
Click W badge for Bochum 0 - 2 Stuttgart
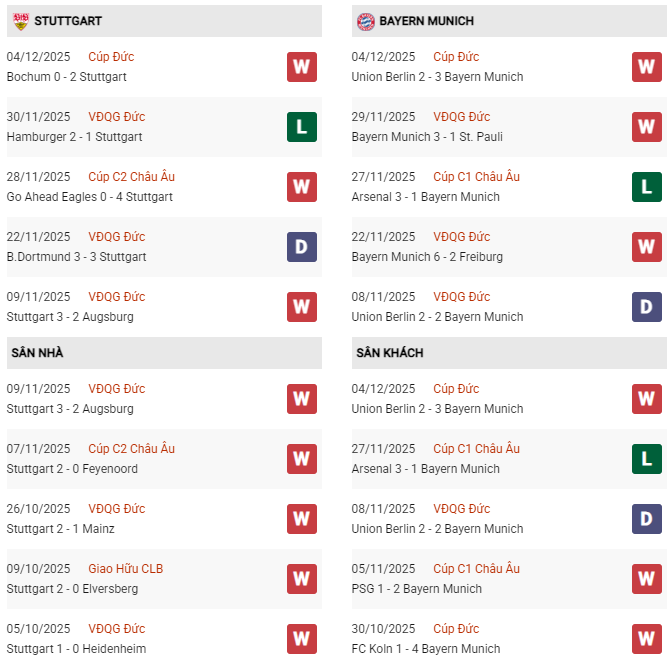301,67
